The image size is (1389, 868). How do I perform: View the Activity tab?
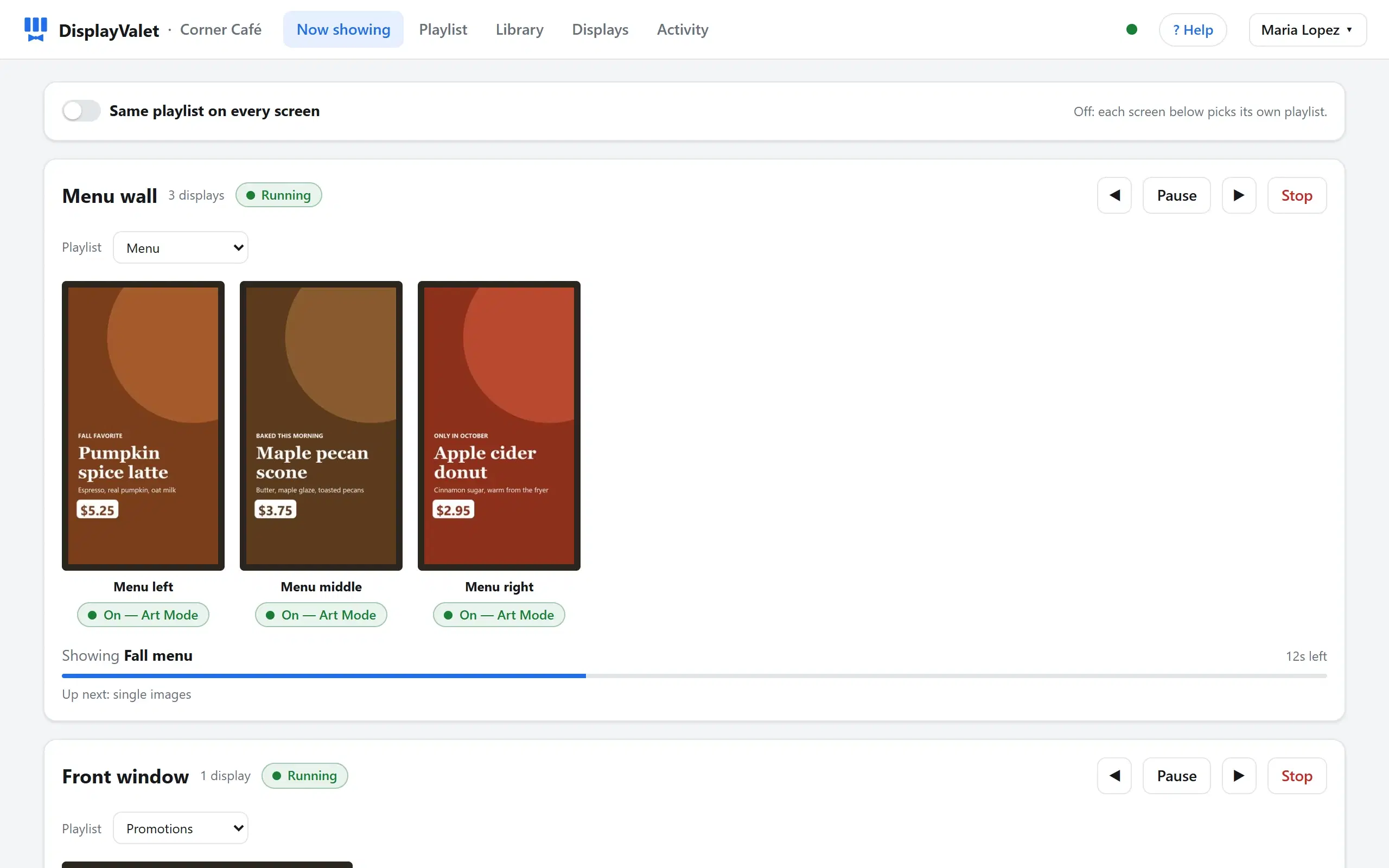(683, 29)
